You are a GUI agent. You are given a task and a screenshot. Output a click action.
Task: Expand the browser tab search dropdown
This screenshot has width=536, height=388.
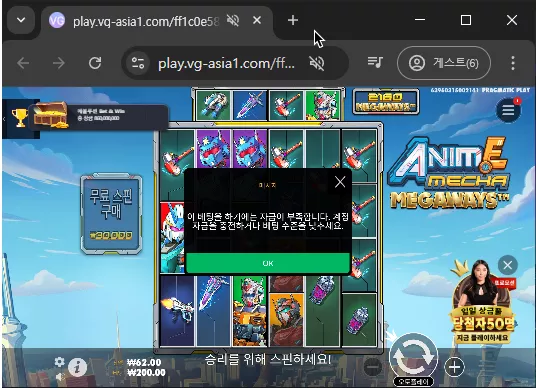[21, 20]
